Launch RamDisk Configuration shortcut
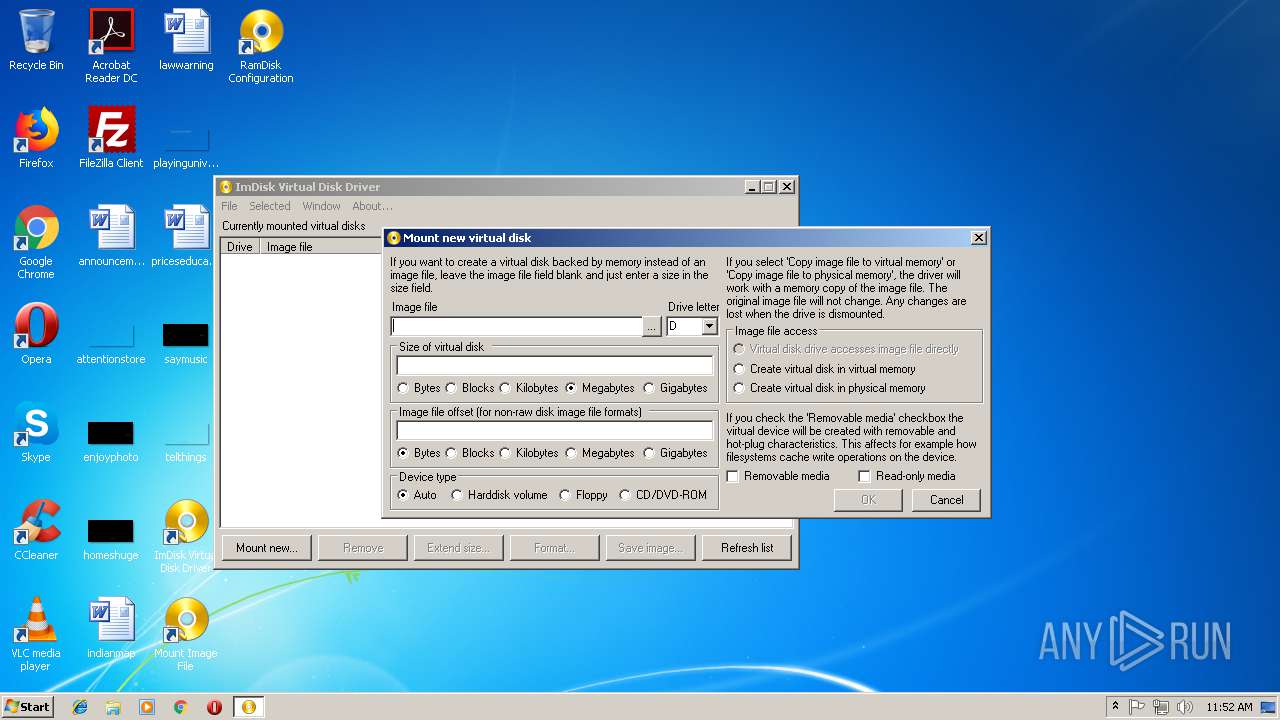This screenshot has height=720, width=1280. [261, 46]
